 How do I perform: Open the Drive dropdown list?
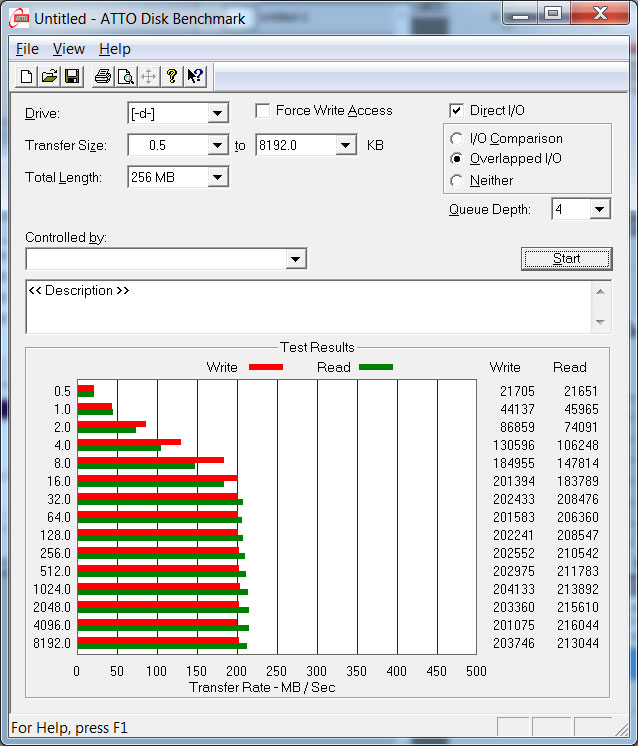coord(217,113)
